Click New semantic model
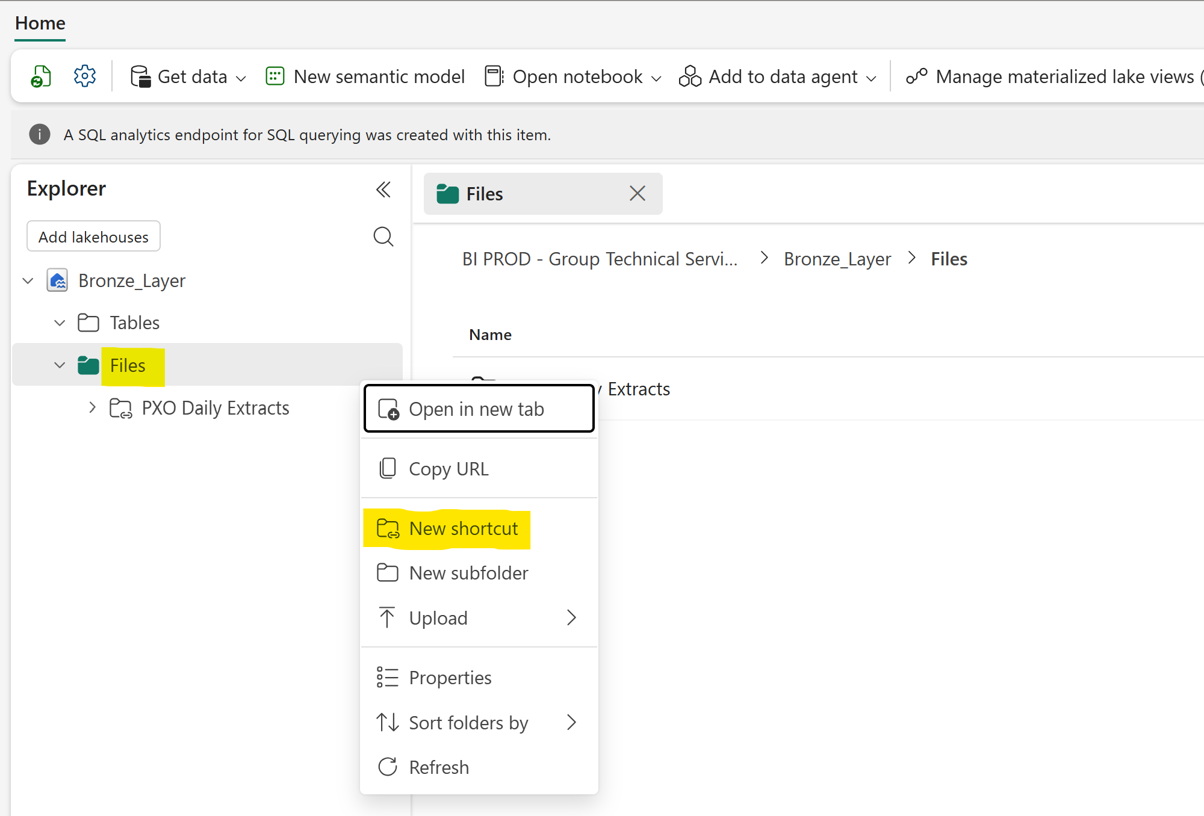1204x816 pixels. point(365,76)
